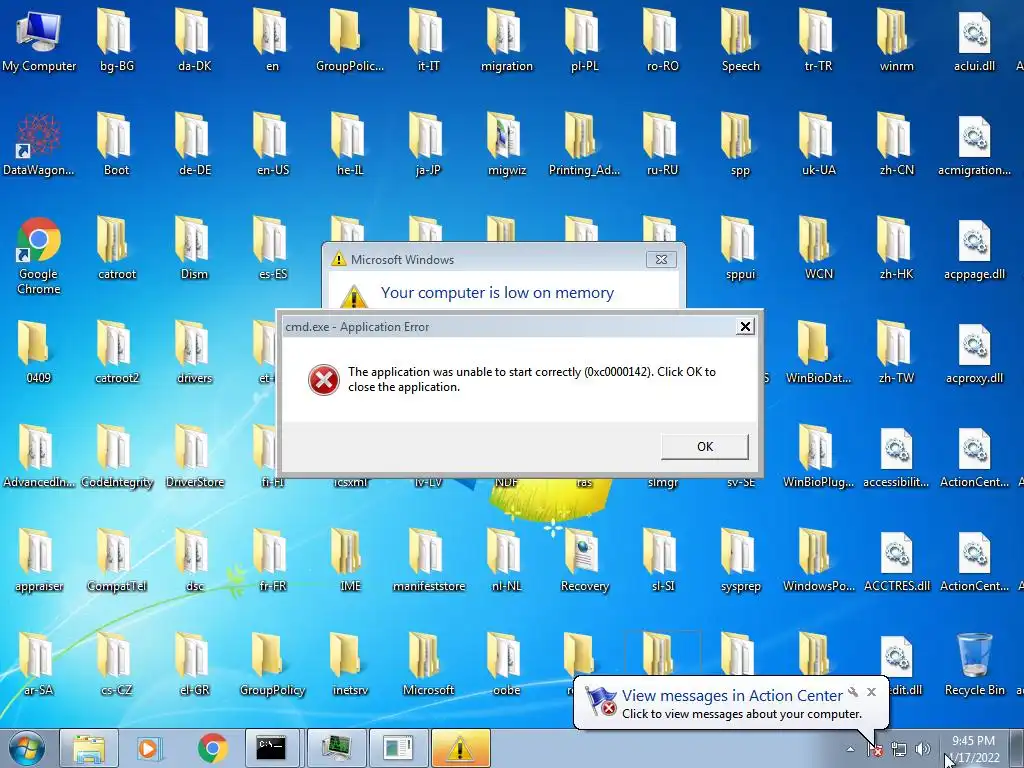Select the Recovery folder icon

[x=584, y=560]
